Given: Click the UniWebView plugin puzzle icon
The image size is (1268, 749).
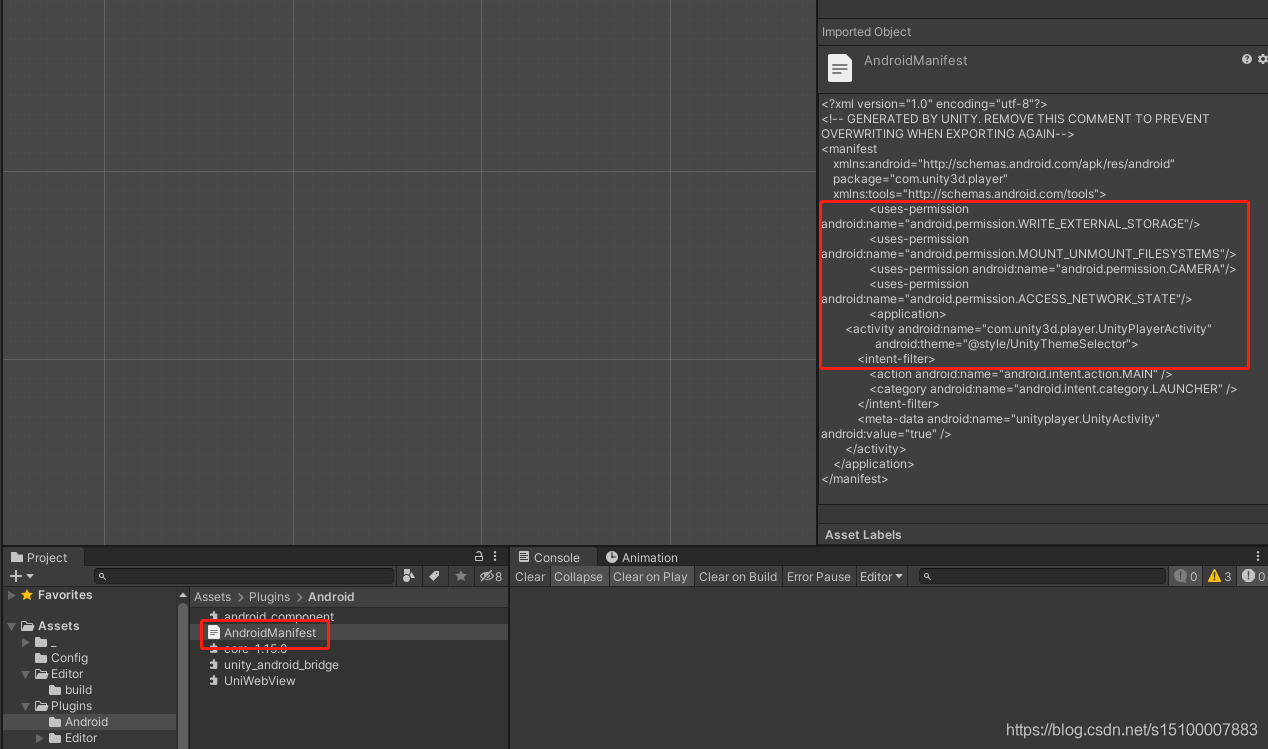Looking at the screenshot, I should coord(213,681).
